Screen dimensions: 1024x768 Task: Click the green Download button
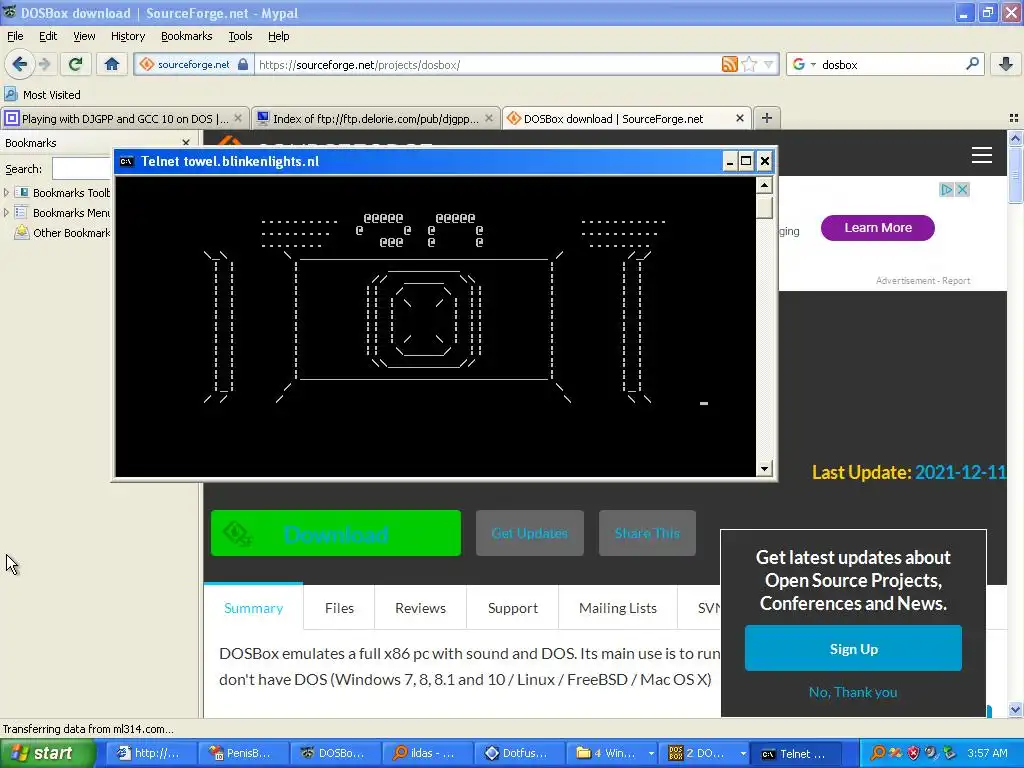click(x=336, y=533)
